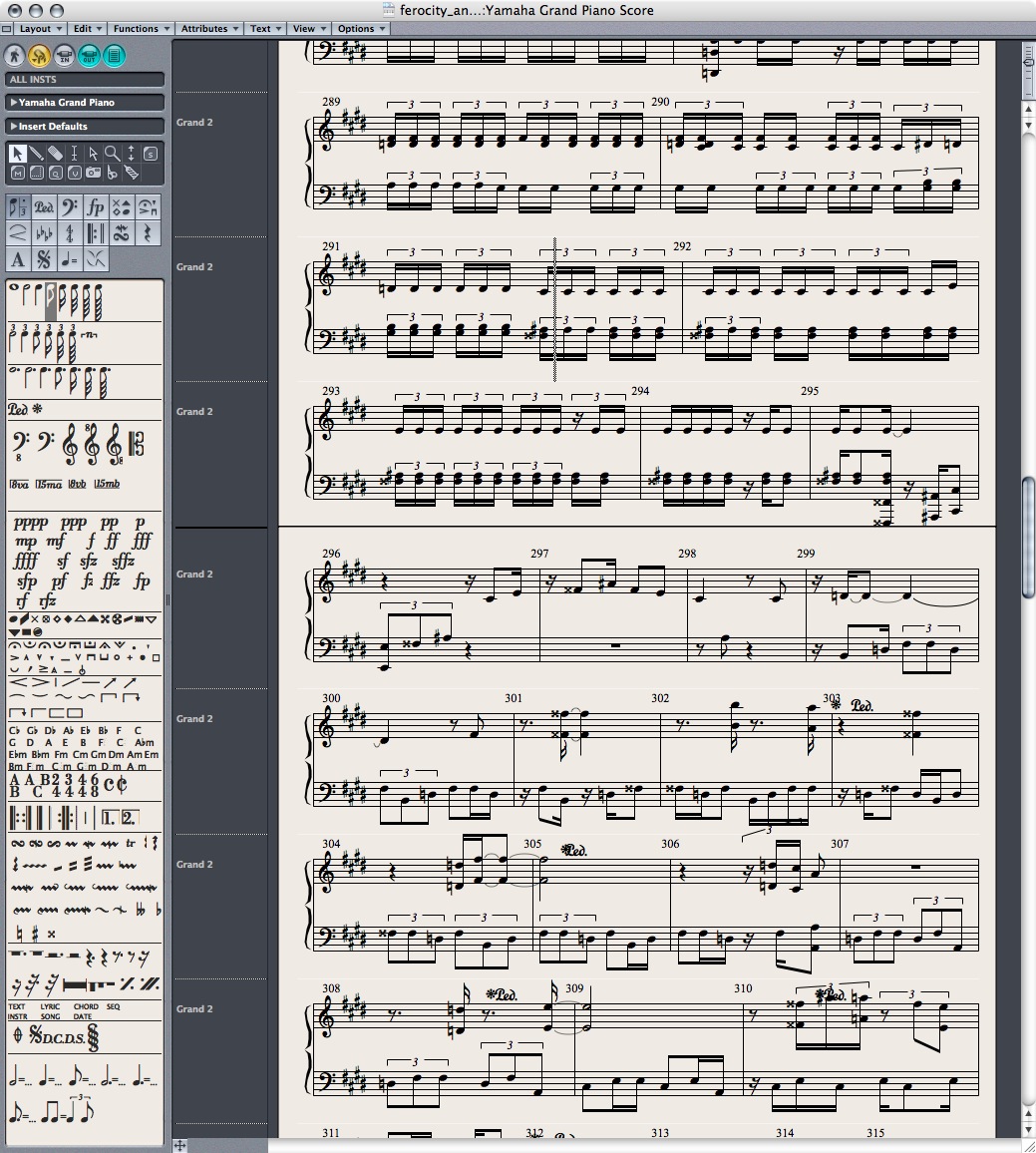1036x1153 pixels.
Task: Select the Velocity tool marked V
Action: click(74, 173)
